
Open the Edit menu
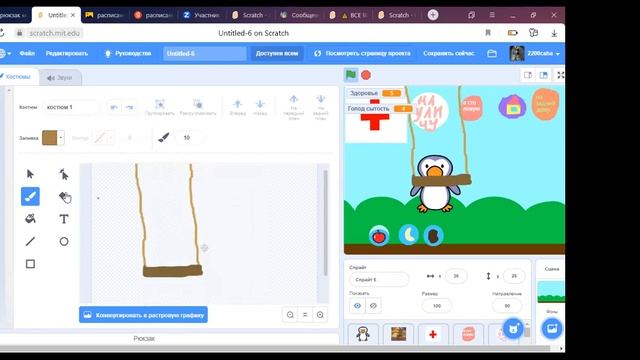67,53
